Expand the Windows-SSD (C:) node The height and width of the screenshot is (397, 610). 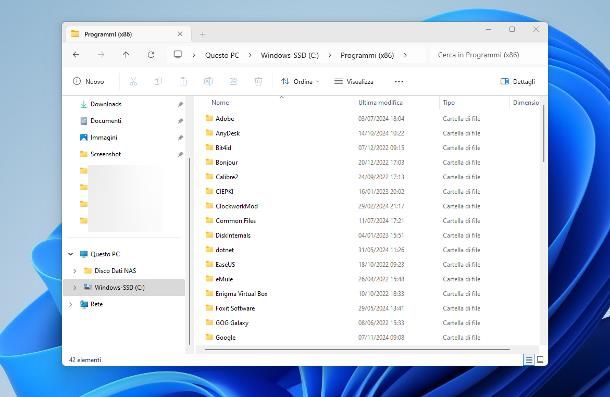(75, 287)
